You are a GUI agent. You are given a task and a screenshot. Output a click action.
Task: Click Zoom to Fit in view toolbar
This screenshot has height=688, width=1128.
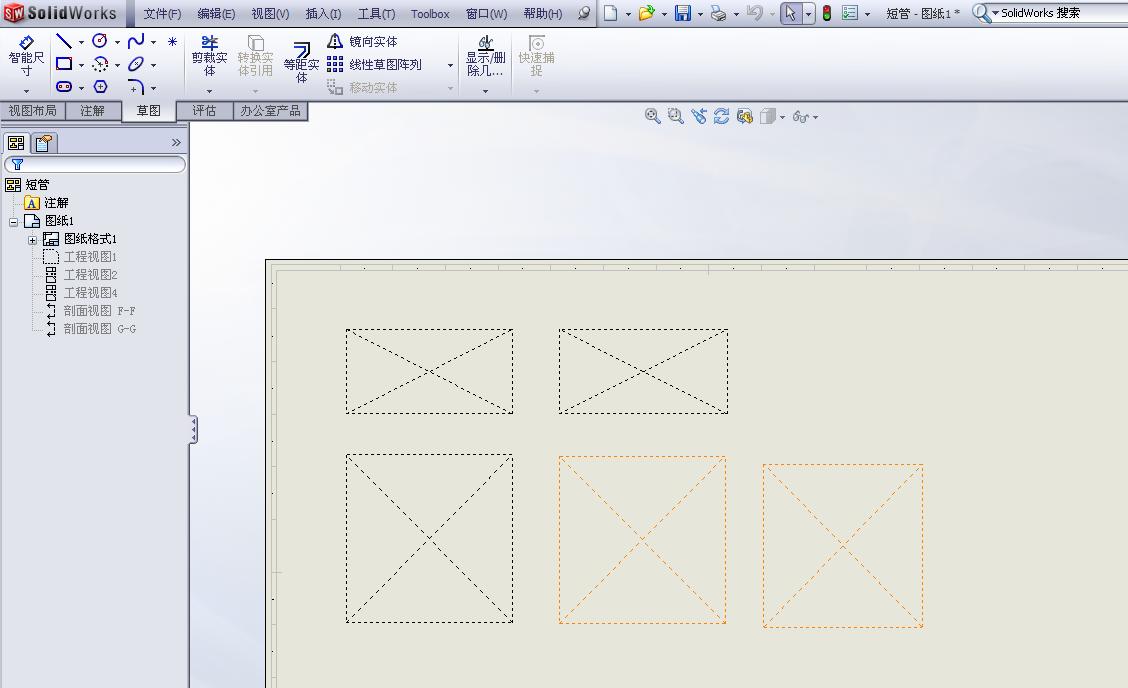click(652, 116)
